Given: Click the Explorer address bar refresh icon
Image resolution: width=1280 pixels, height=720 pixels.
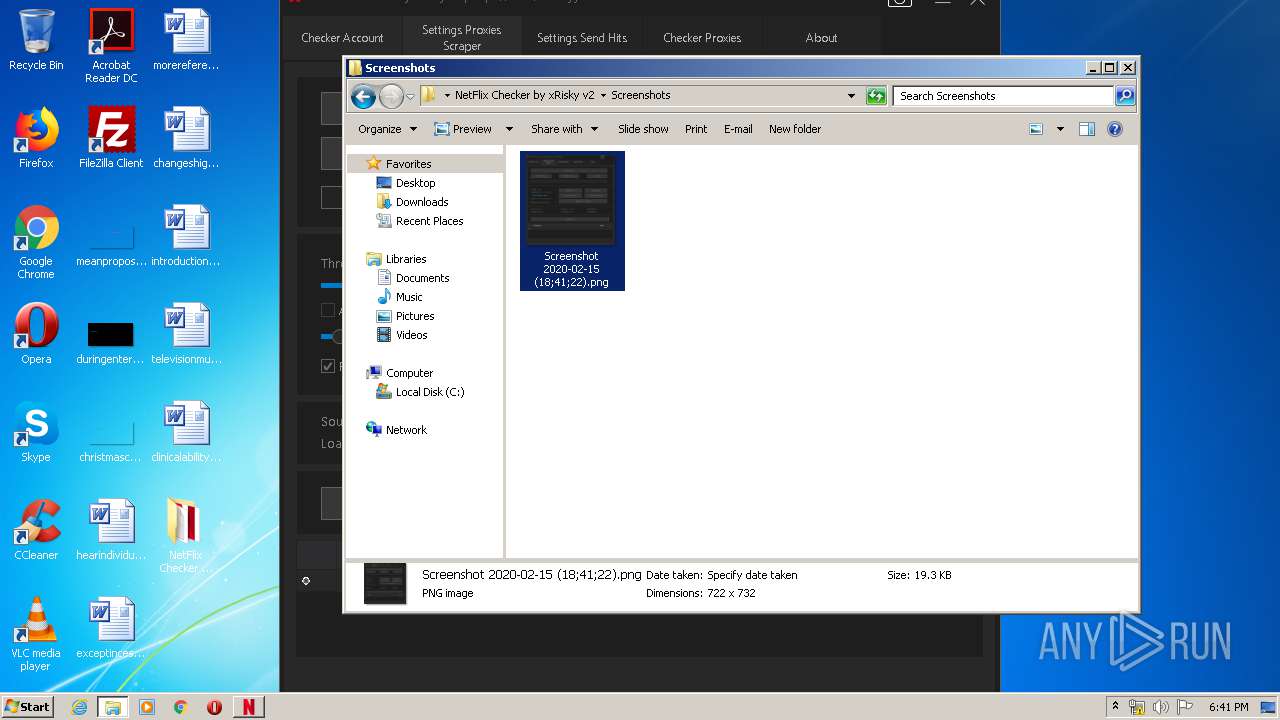Looking at the screenshot, I should 876,96.
